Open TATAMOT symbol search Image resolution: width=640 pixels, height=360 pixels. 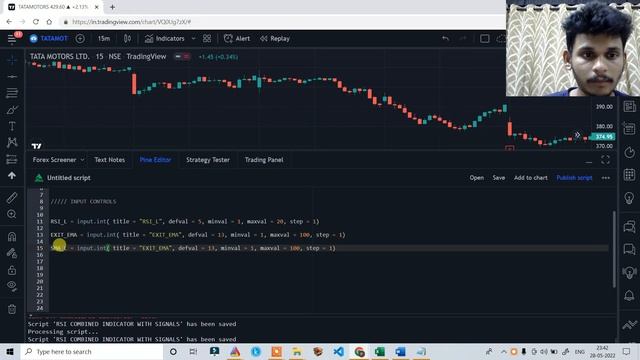point(49,38)
